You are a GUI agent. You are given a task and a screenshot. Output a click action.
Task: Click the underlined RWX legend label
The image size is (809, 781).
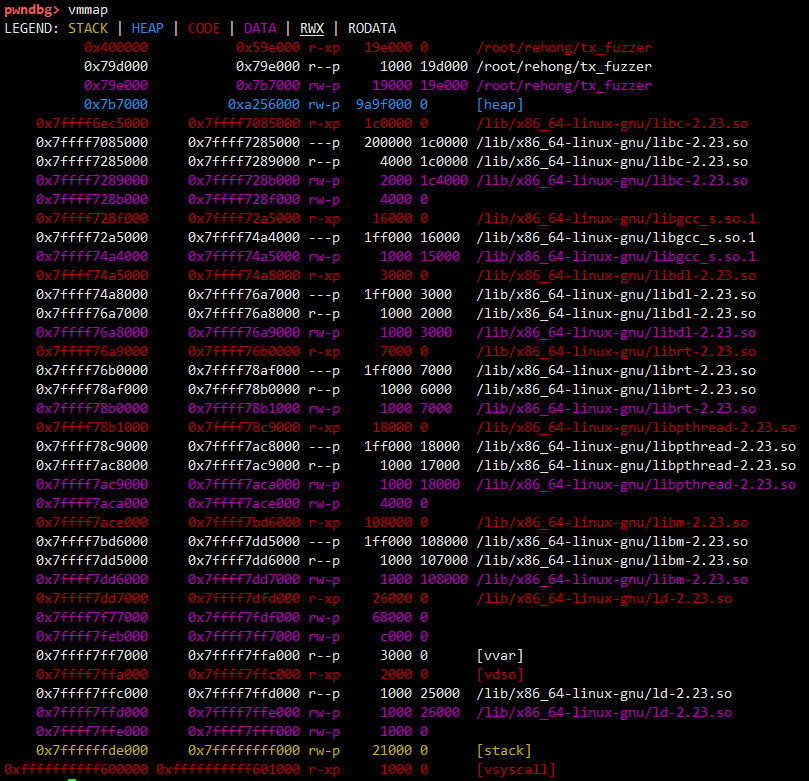click(312, 28)
